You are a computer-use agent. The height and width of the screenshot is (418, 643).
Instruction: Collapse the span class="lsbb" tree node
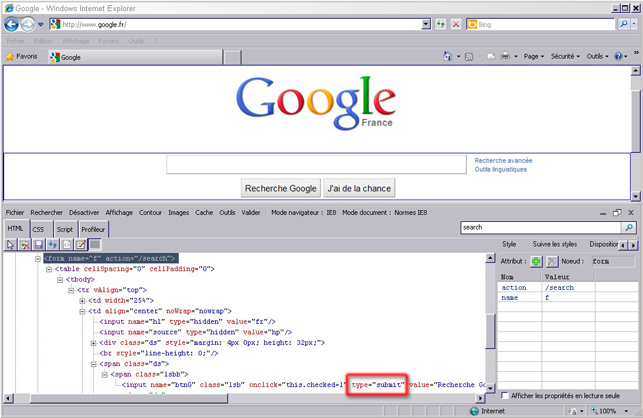pos(105,375)
